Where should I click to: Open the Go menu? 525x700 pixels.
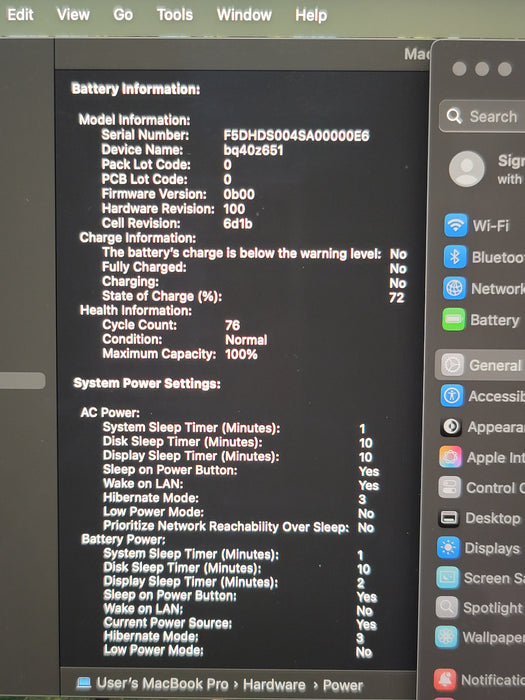[123, 14]
